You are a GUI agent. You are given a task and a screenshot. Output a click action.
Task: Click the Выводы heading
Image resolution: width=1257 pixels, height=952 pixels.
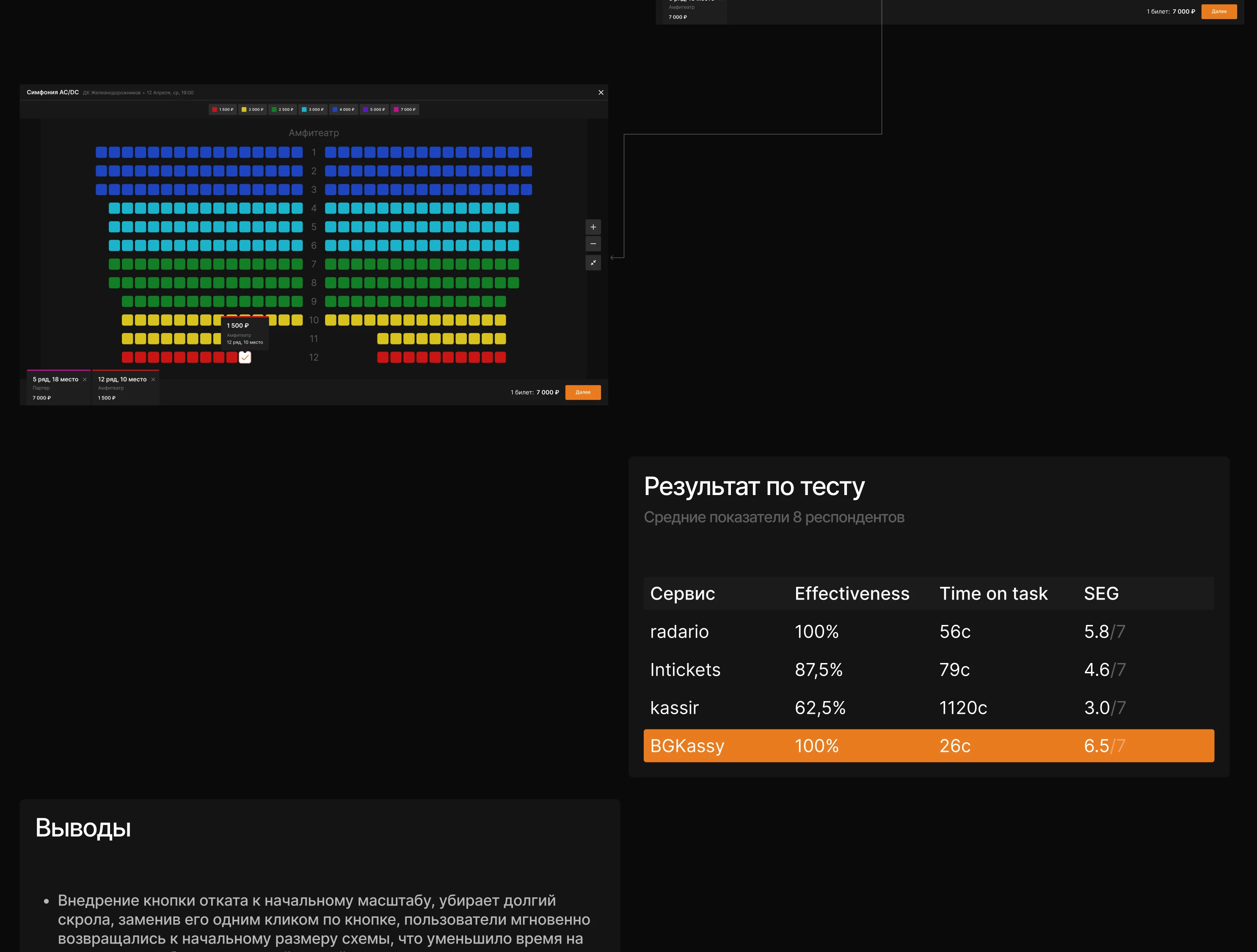point(83,828)
